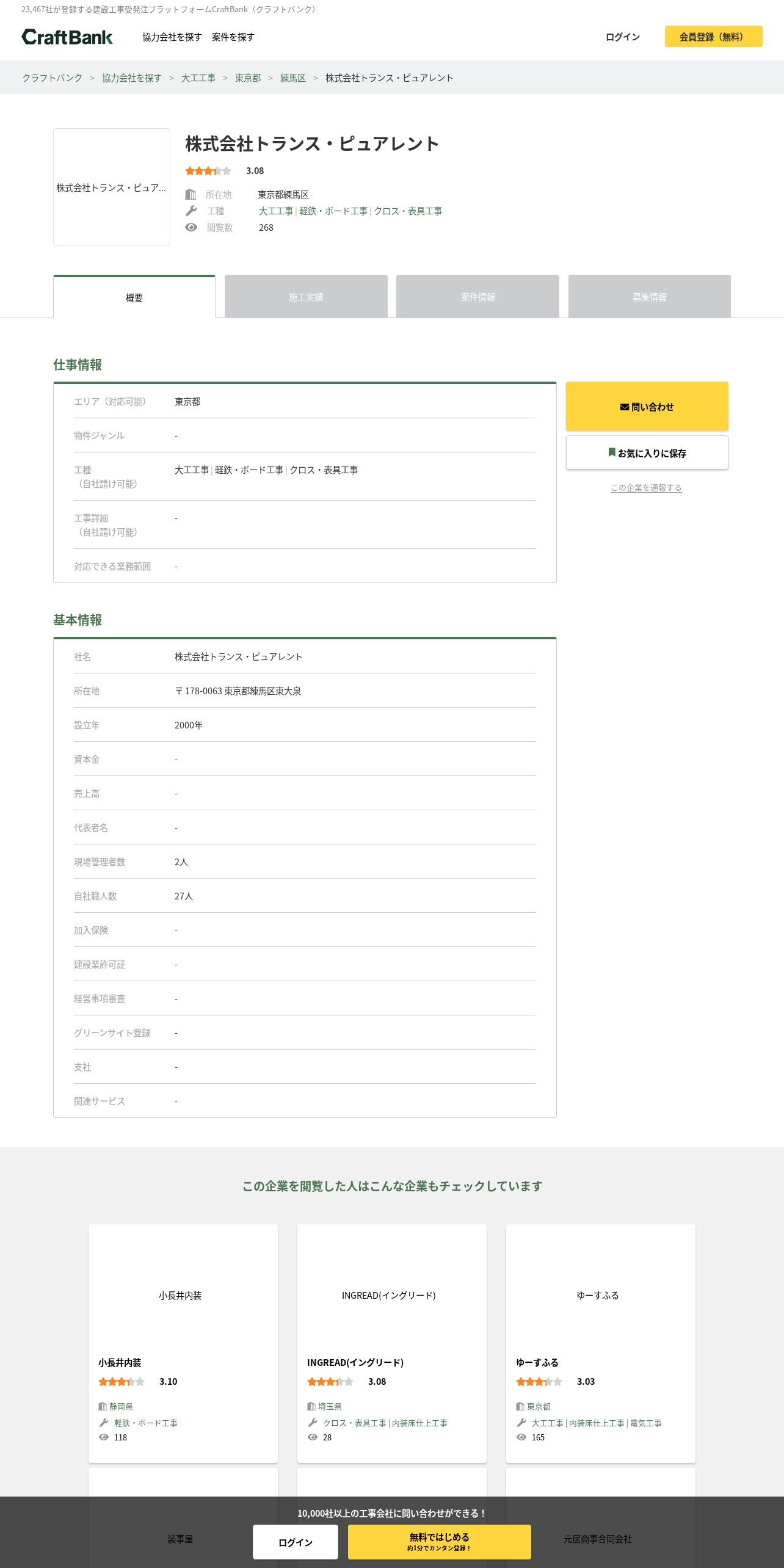Screen dimensions: 784x1568
Task: Open ゆーすふる card thumbnail
Action: (601, 1288)
